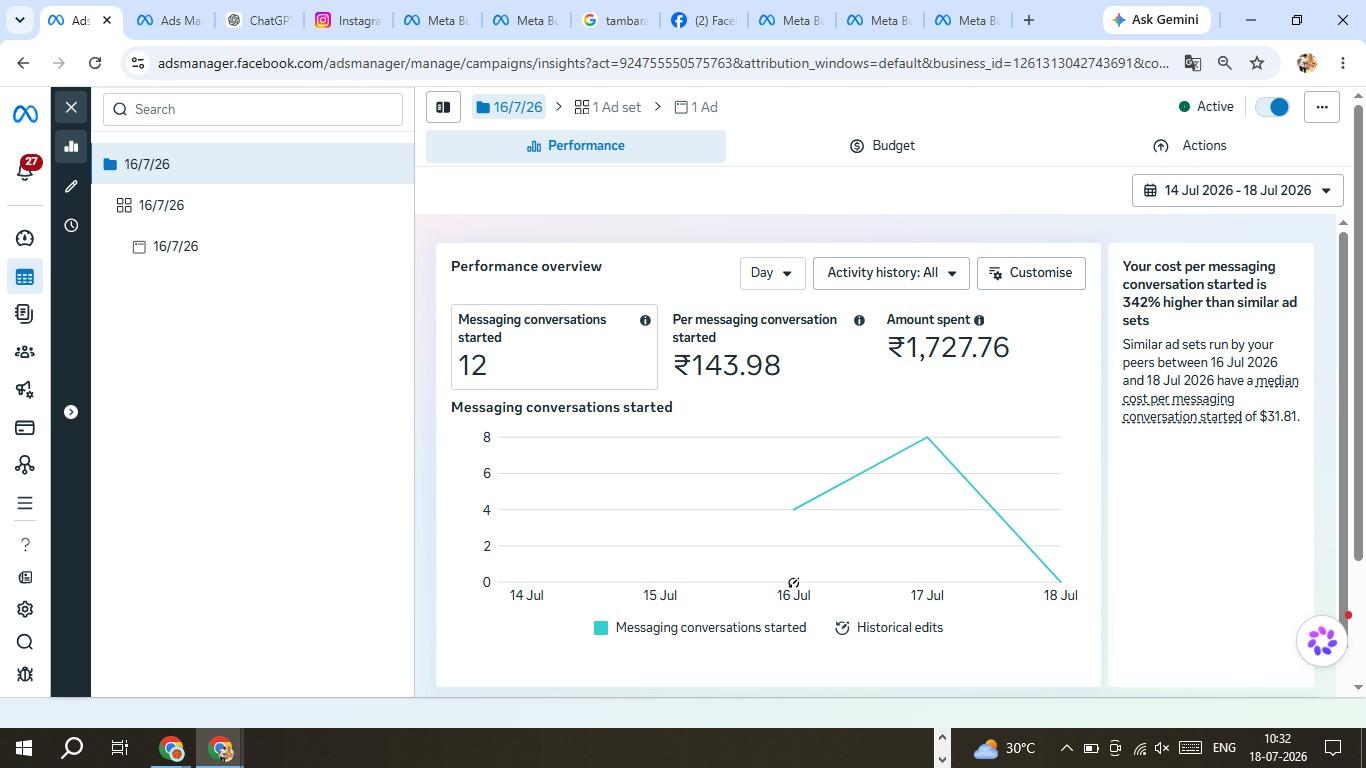Open the Day breakdown dropdown

click(x=772, y=273)
